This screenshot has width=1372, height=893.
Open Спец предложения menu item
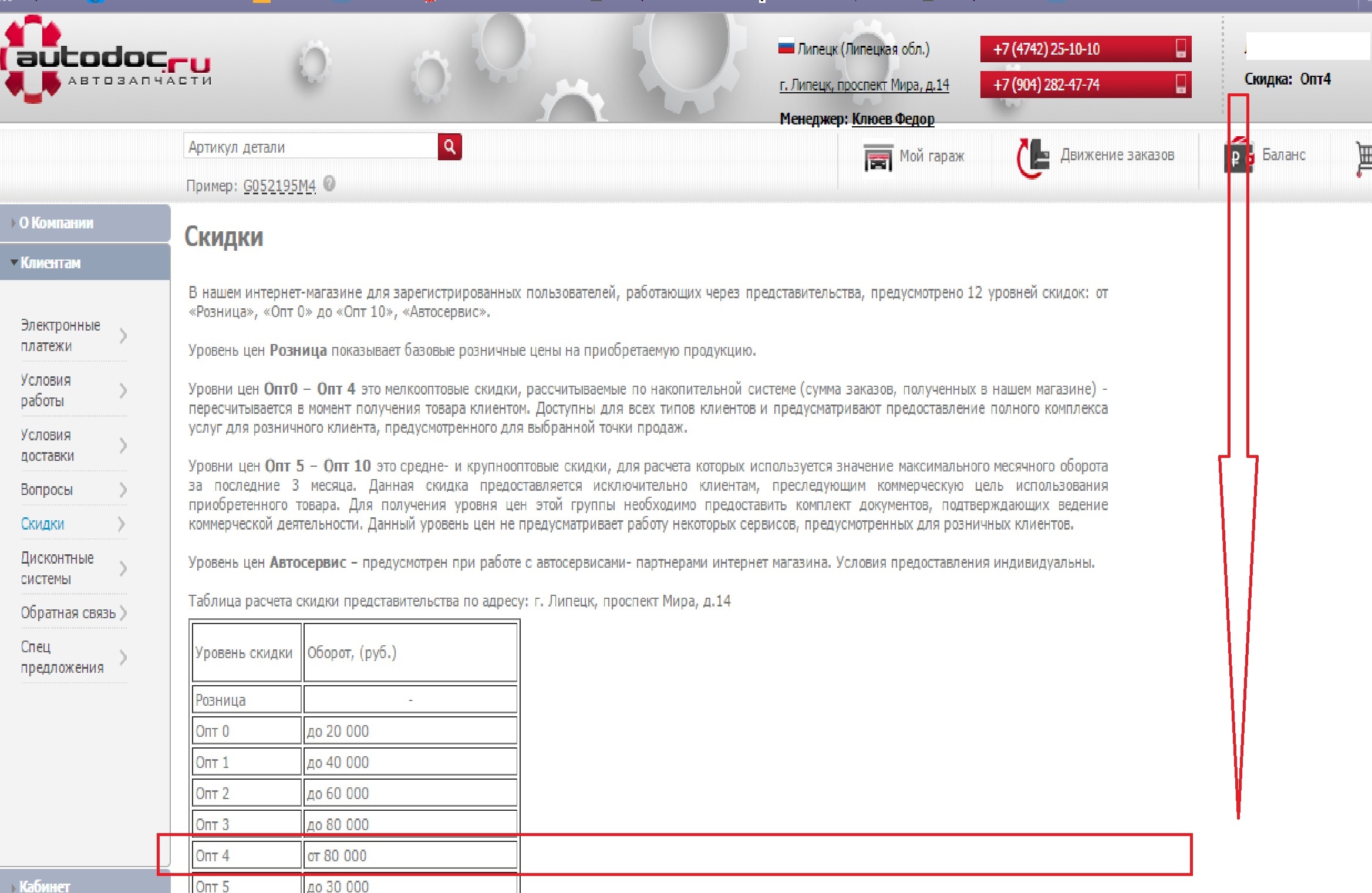tap(62, 657)
